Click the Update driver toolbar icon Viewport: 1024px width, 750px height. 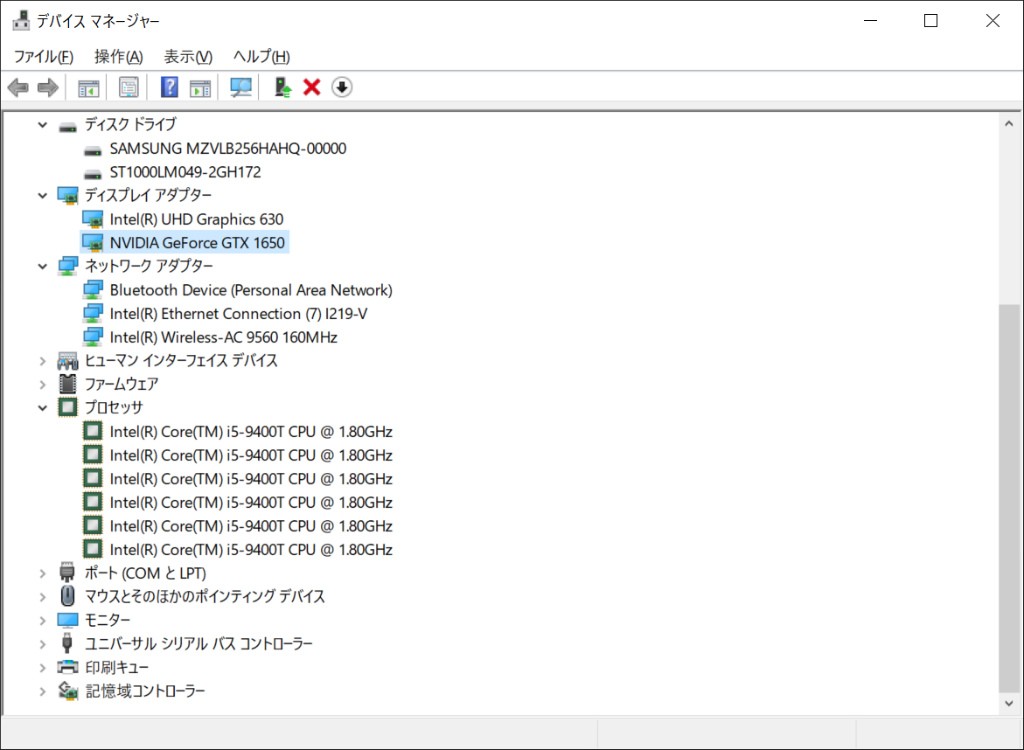pos(283,88)
